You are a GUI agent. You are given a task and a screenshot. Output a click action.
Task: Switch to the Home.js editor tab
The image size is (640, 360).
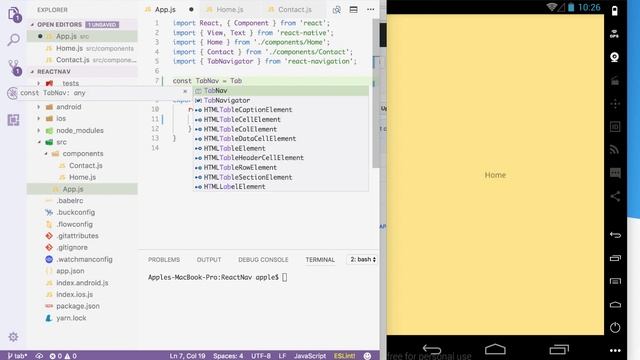230,9
